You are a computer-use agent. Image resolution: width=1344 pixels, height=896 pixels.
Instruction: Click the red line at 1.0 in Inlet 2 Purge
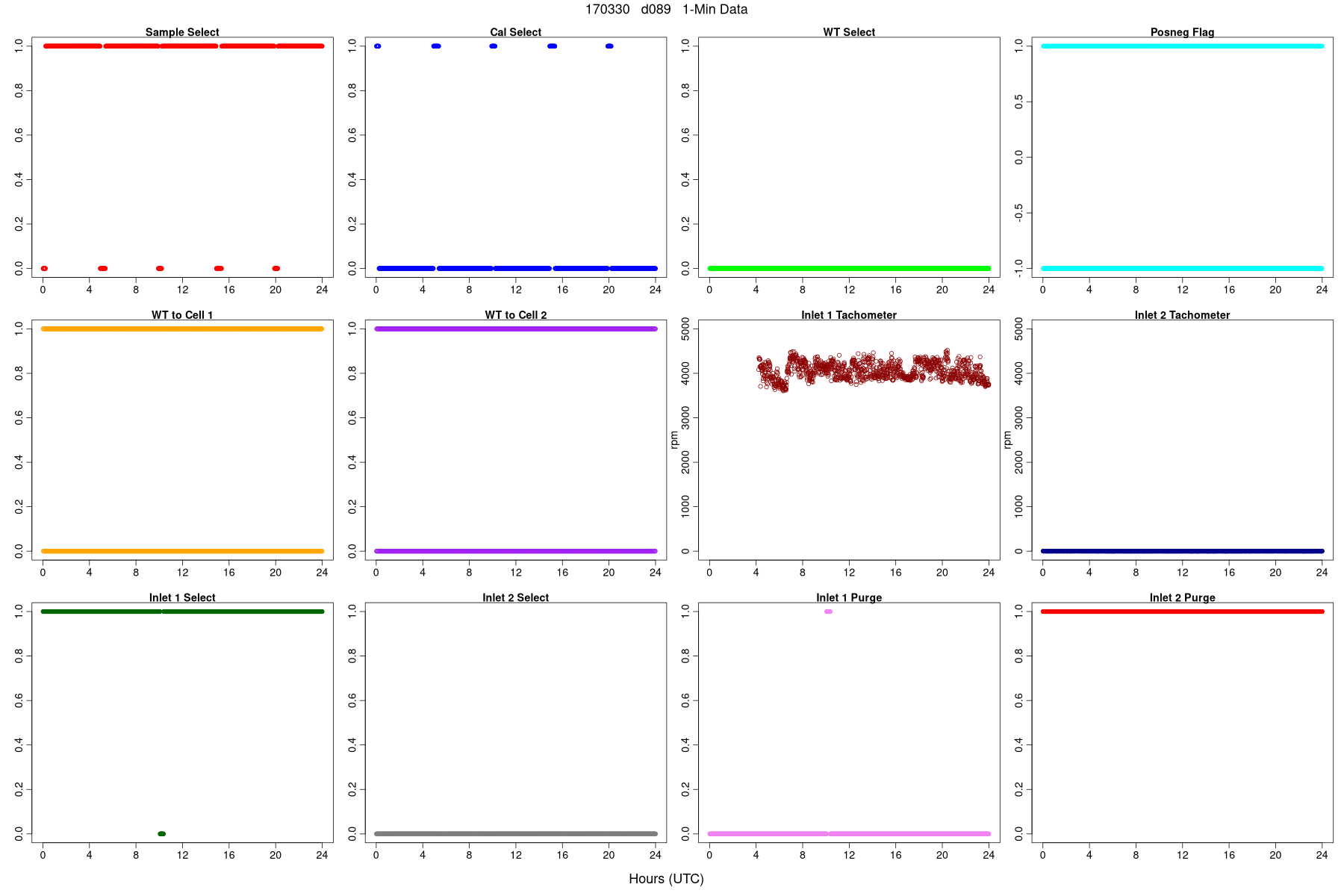pos(1182,612)
